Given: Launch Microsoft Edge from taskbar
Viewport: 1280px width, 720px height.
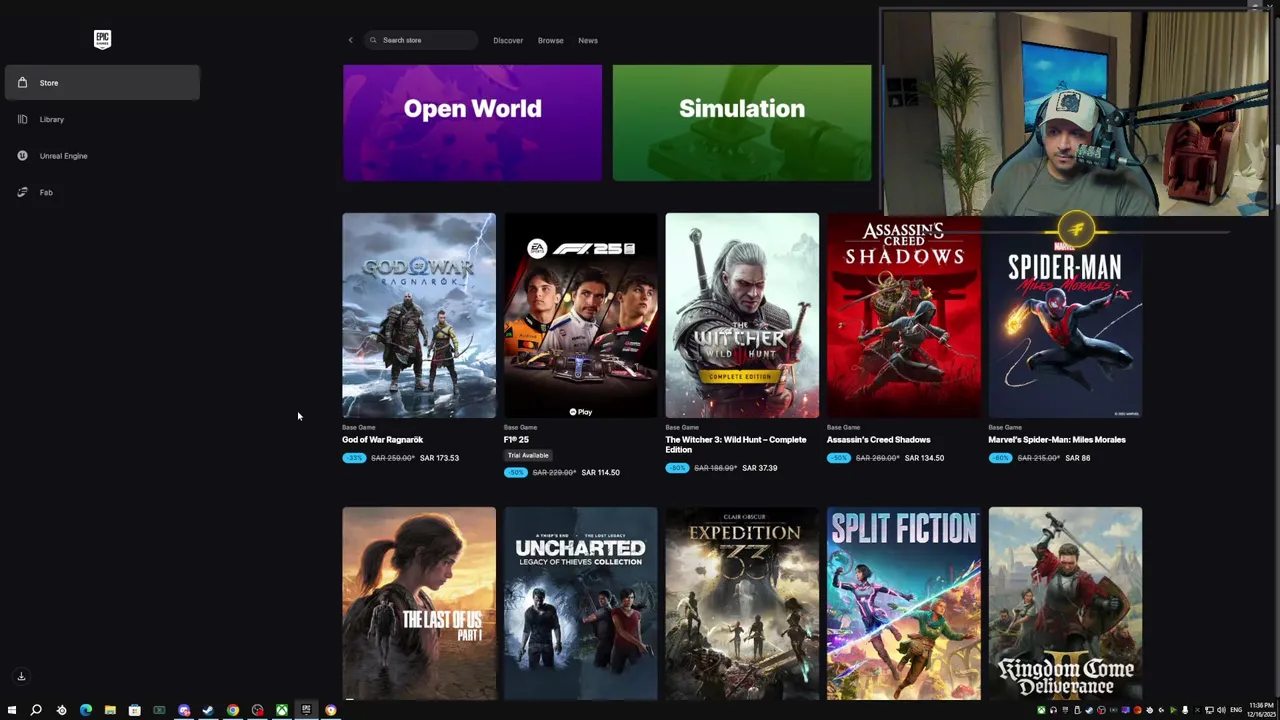Looking at the screenshot, I should [x=86, y=710].
